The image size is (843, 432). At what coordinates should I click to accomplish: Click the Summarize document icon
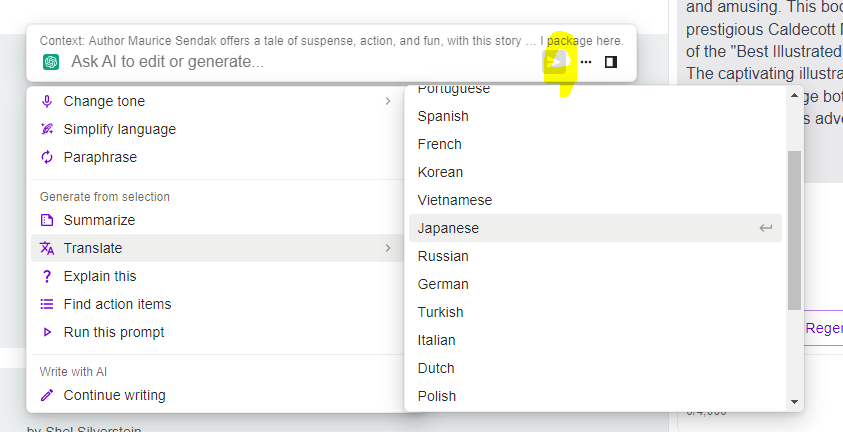point(47,220)
